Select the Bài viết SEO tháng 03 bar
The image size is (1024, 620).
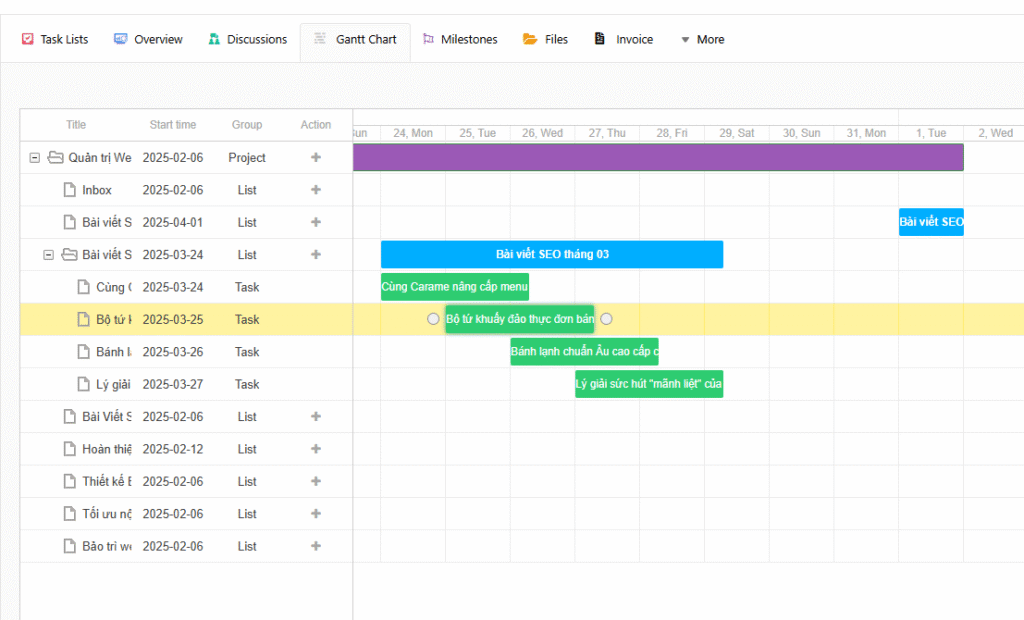552,254
